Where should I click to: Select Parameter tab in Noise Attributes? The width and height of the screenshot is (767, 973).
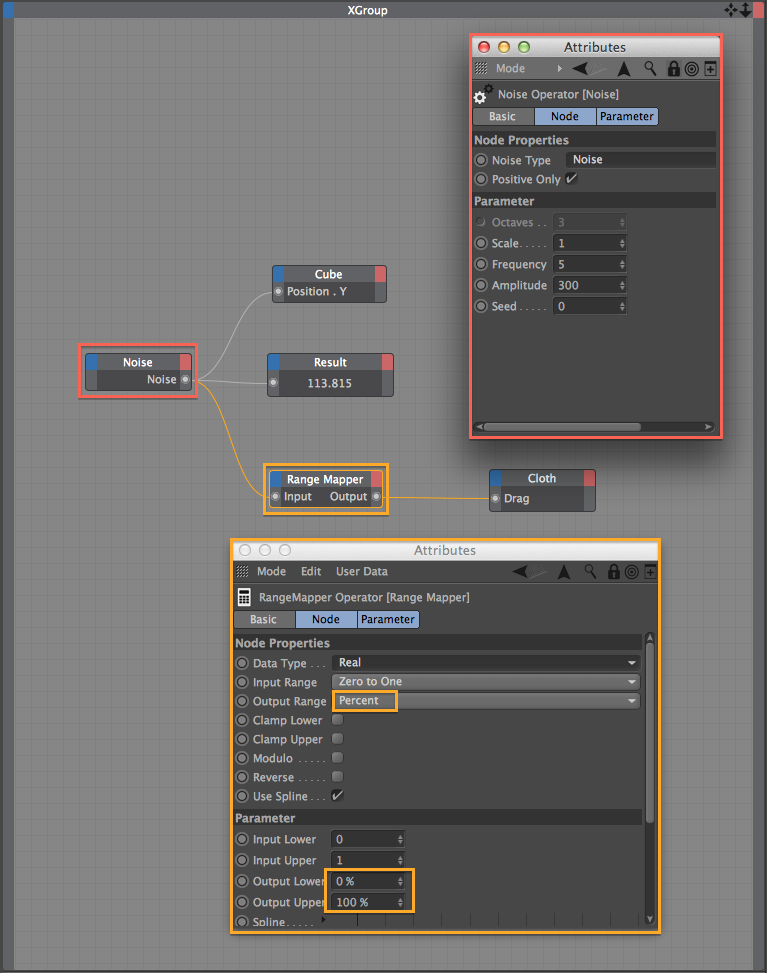(x=627, y=117)
